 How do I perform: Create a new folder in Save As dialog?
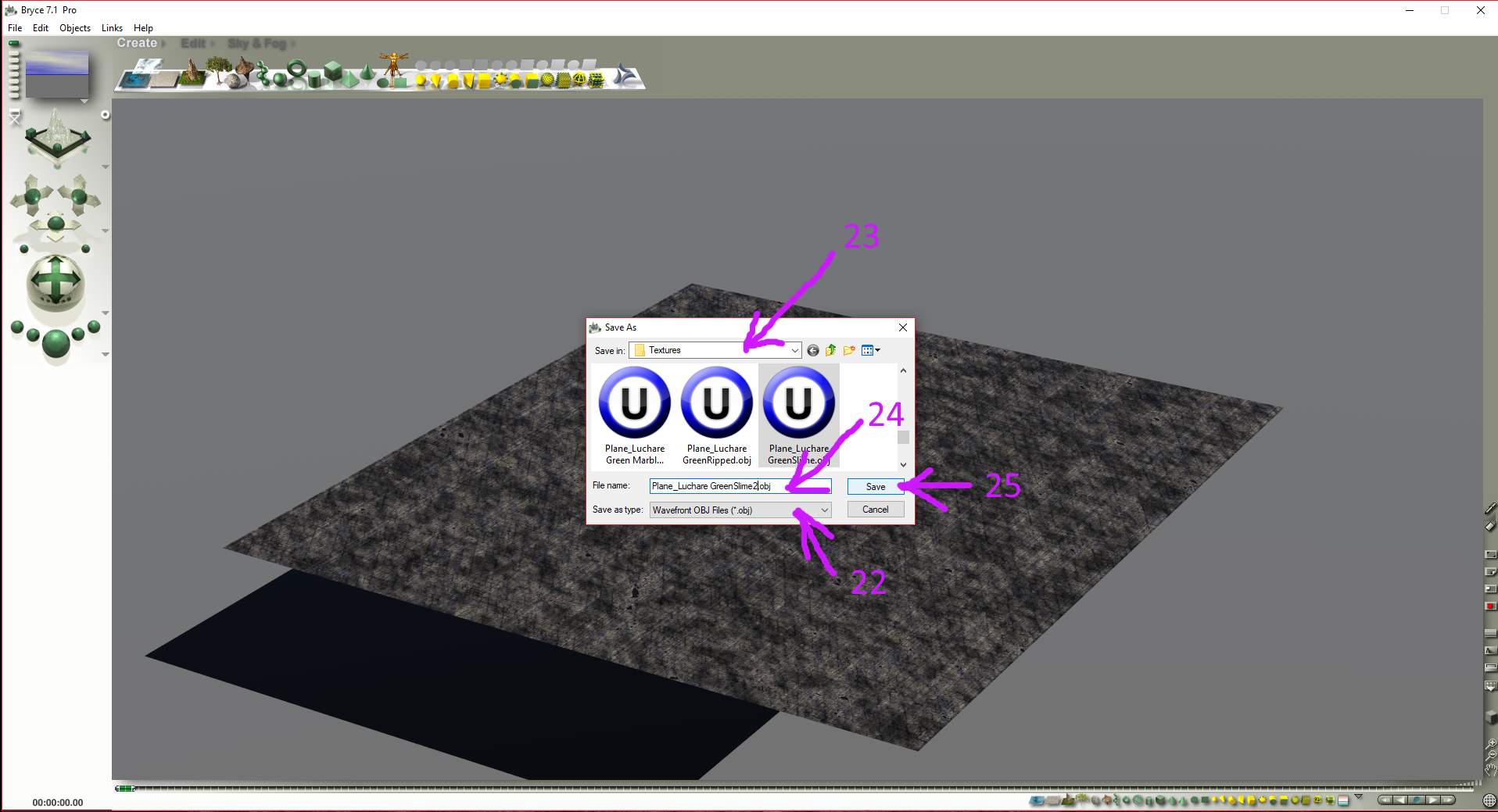849,351
